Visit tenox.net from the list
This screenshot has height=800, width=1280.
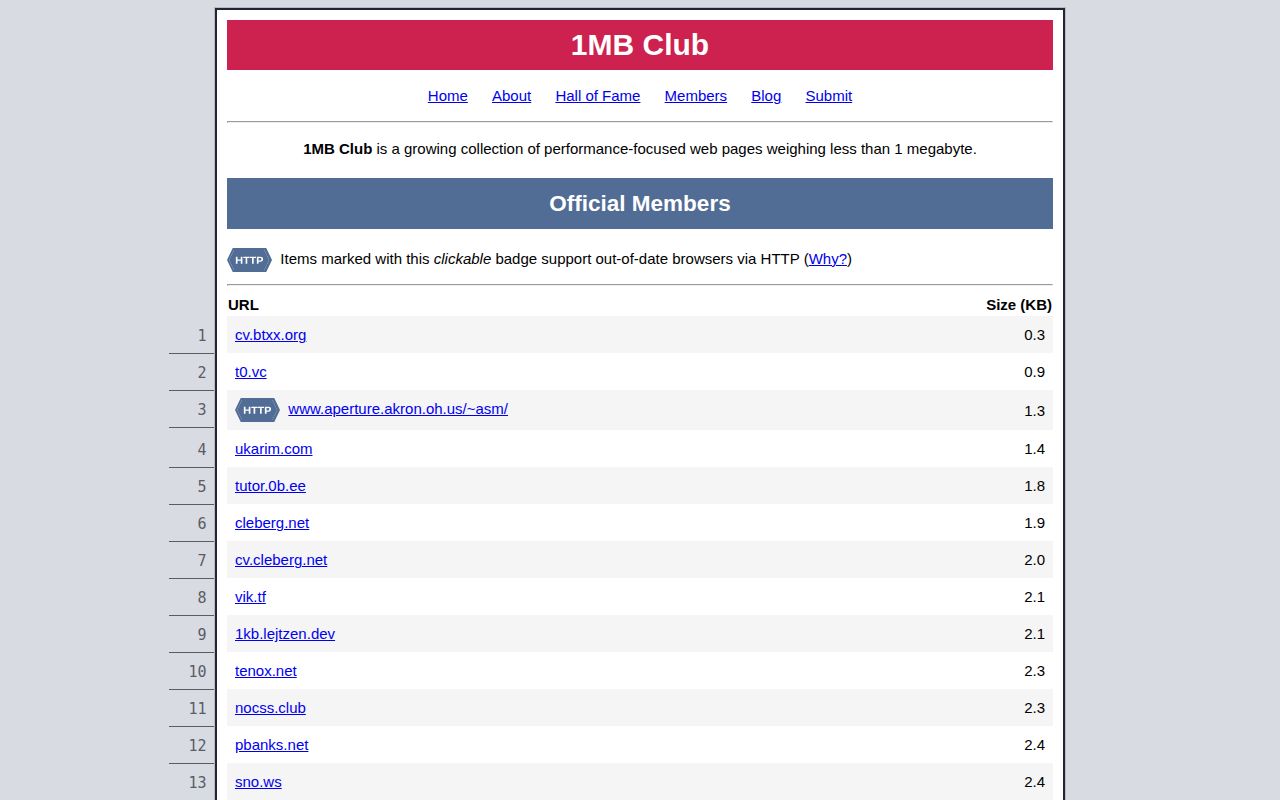(265, 671)
